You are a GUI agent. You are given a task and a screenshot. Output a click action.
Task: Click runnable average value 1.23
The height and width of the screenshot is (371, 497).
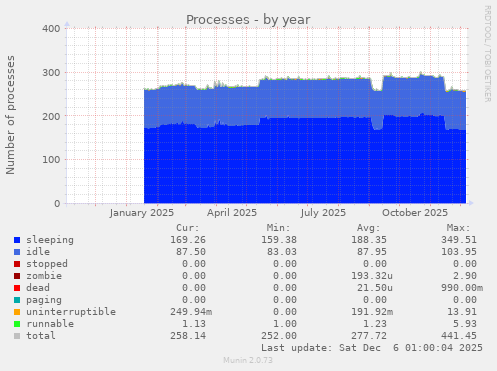(375, 324)
